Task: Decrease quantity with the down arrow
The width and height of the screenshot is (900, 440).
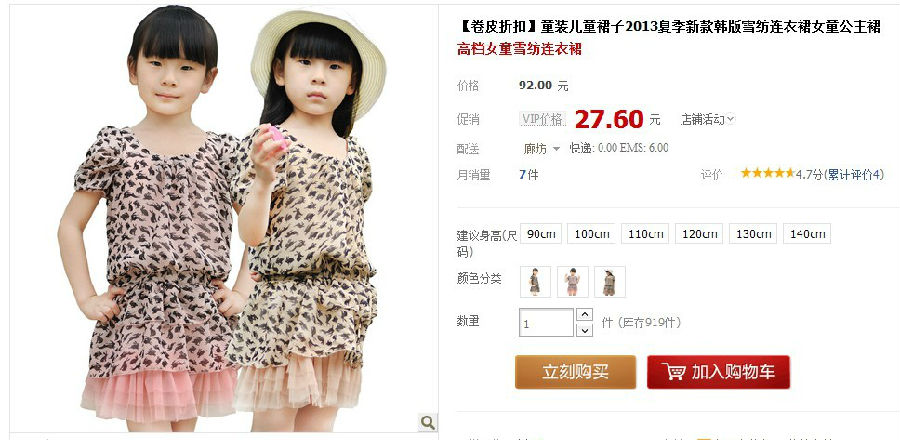Action: coord(584,330)
